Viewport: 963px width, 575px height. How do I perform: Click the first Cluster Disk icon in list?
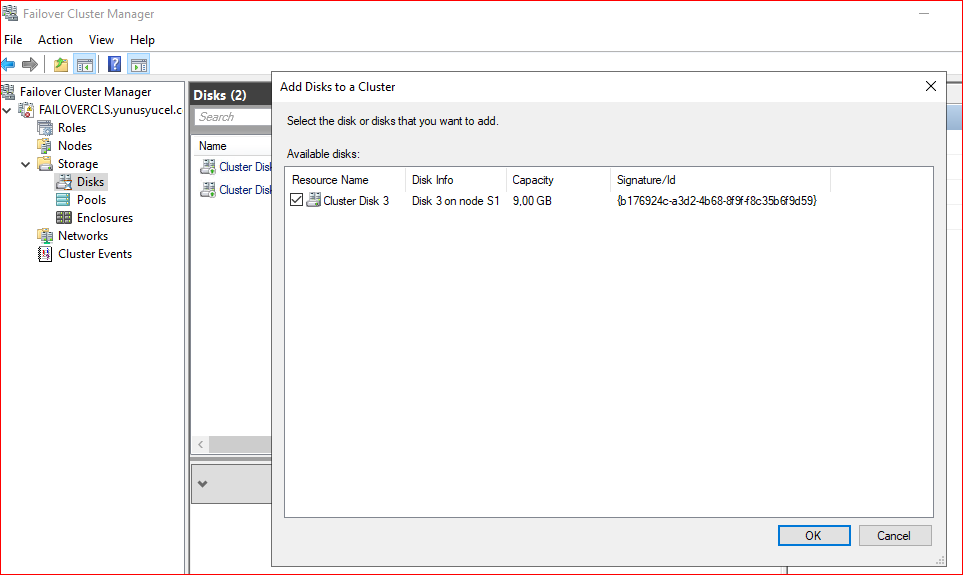208,166
